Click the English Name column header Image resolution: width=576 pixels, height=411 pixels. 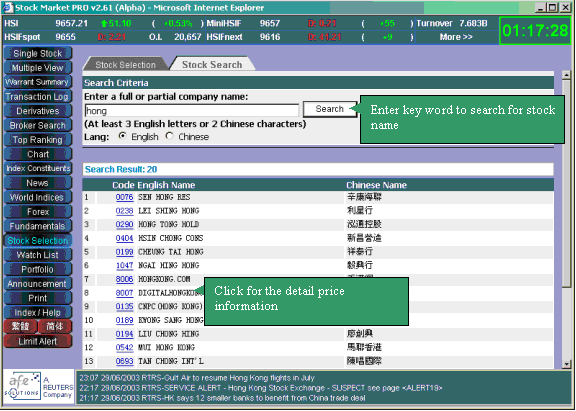166,185
